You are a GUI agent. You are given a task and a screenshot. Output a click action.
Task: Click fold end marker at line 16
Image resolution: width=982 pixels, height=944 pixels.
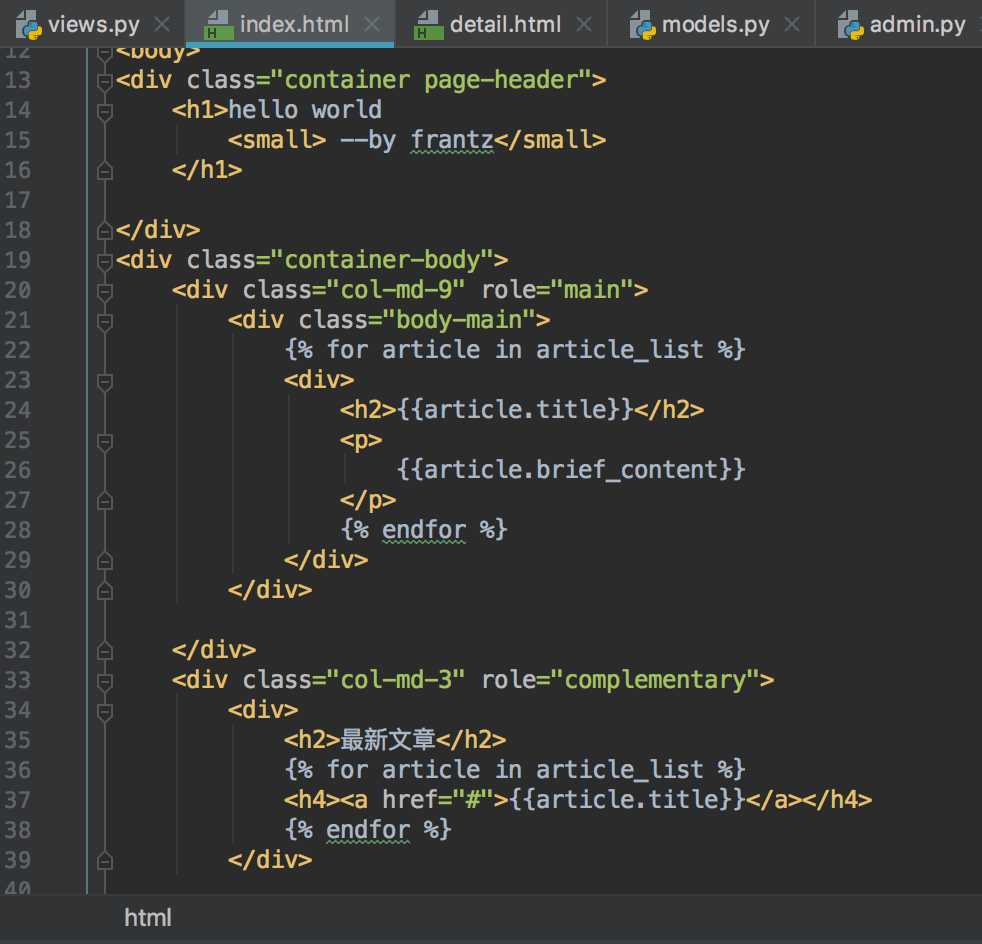coord(105,170)
